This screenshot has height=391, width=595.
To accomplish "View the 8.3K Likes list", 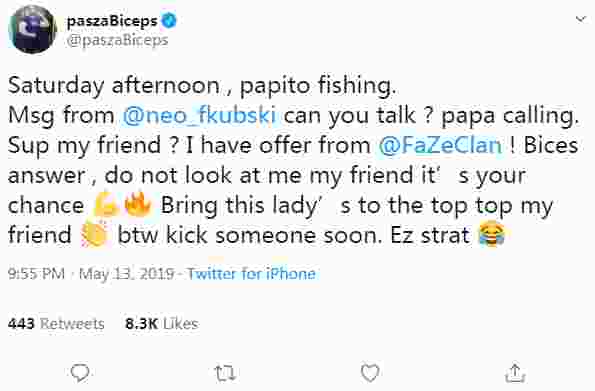I will [x=162, y=324].
